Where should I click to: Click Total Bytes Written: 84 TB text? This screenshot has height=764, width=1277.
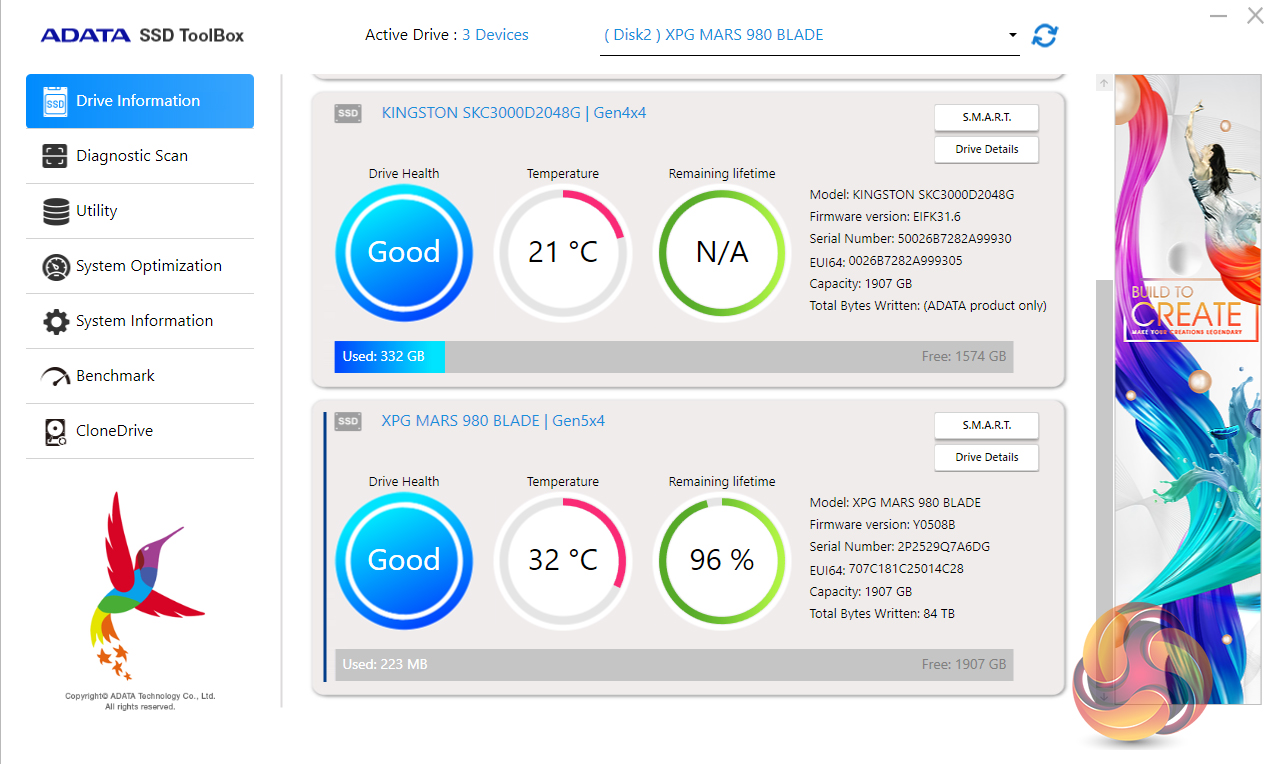pyautogui.click(x=882, y=613)
